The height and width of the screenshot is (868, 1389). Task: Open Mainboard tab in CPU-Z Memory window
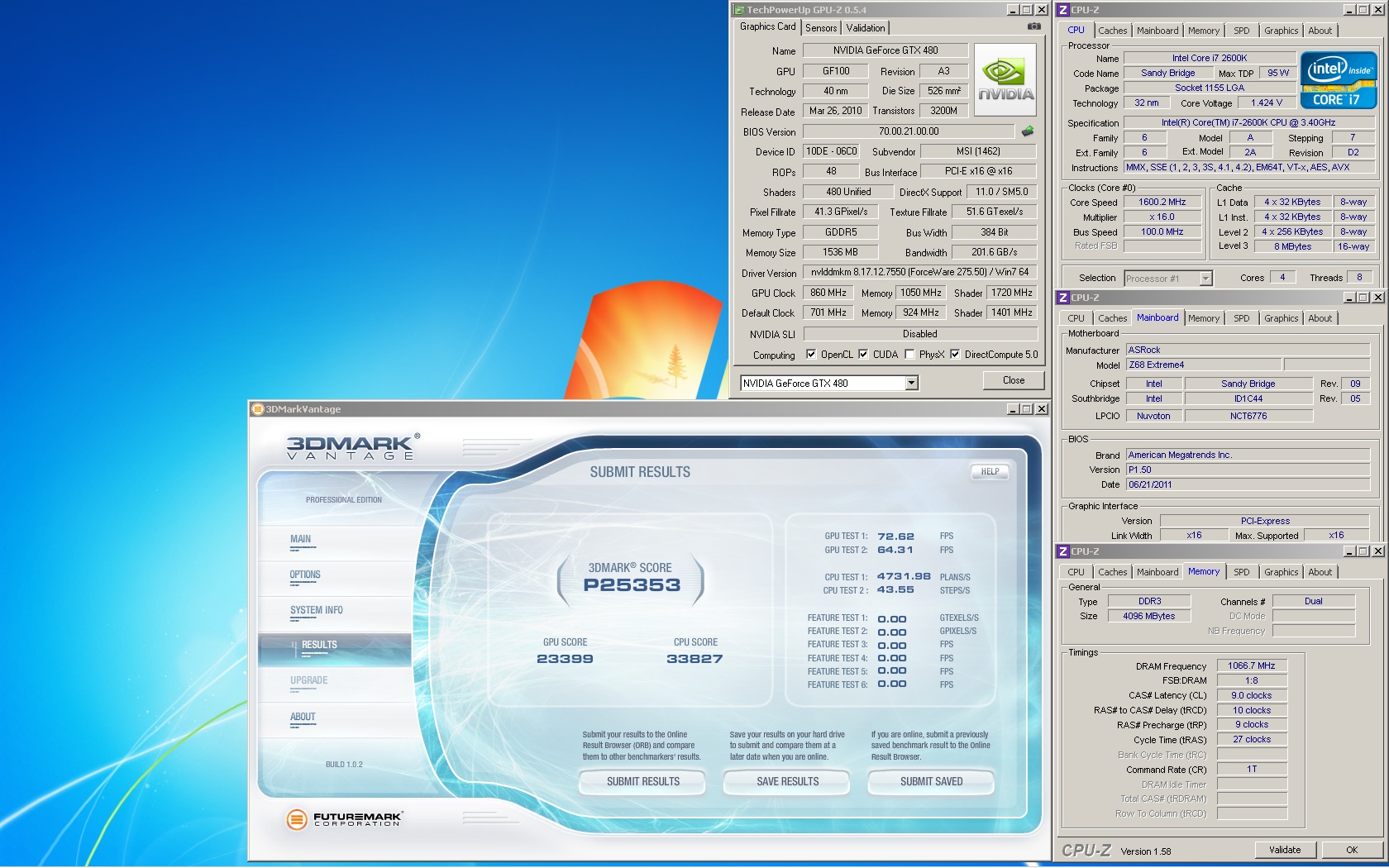(x=1157, y=572)
